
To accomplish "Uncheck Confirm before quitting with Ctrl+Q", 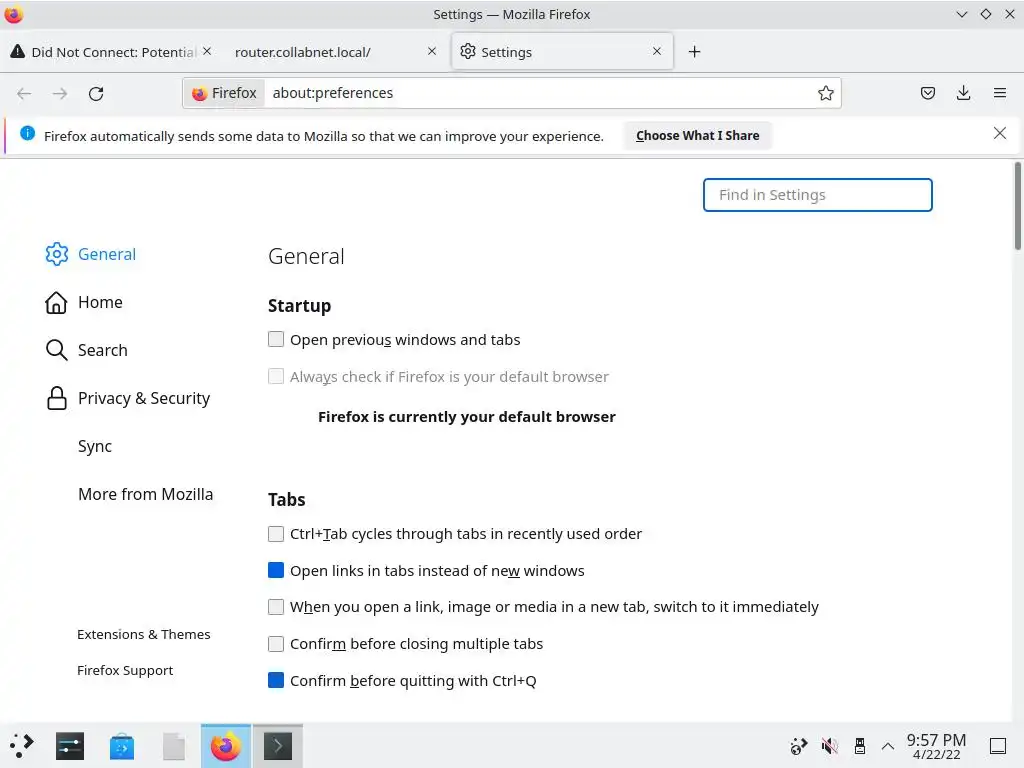I will [276, 680].
